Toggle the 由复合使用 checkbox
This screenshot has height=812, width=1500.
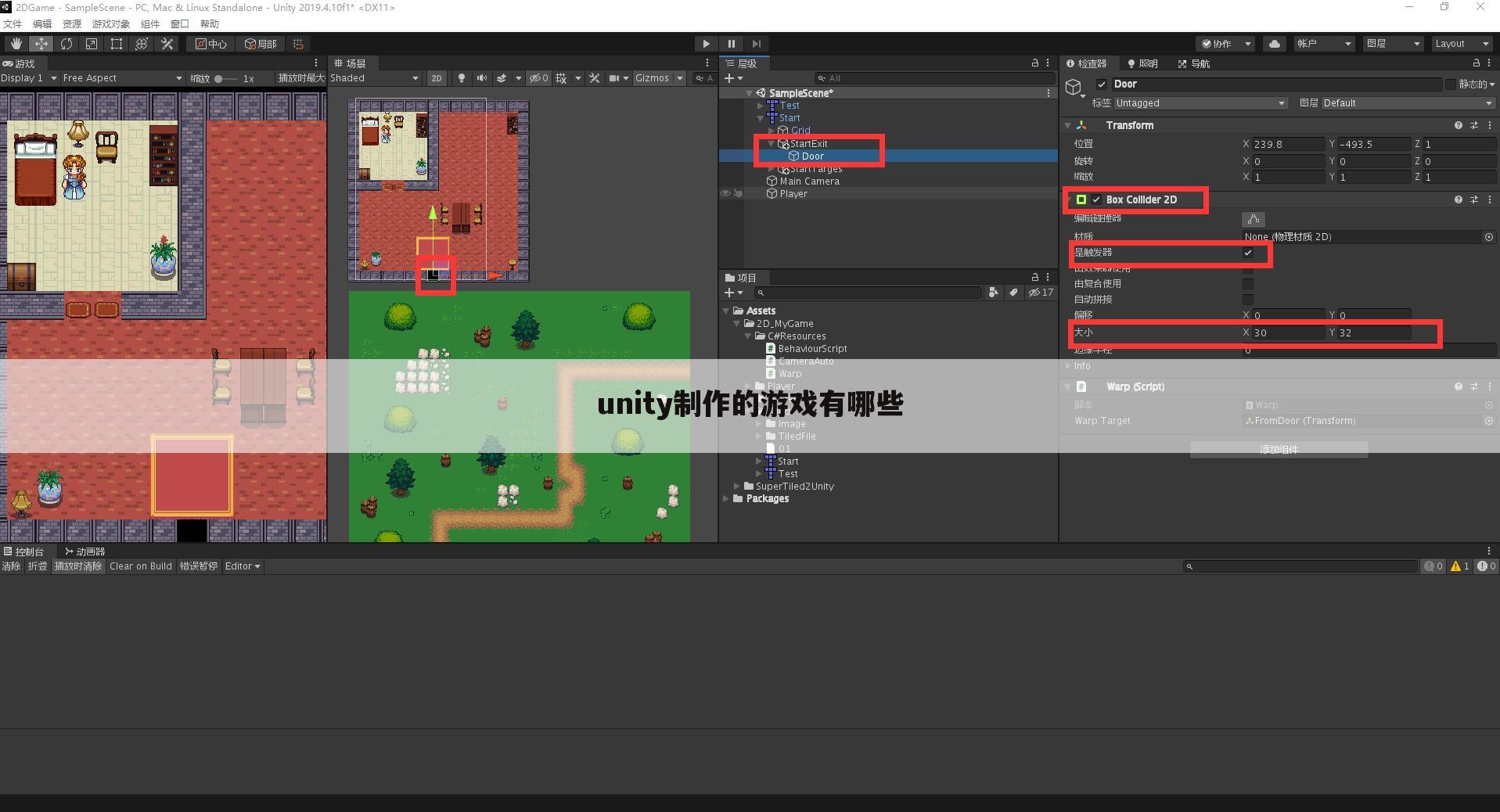[1248, 283]
